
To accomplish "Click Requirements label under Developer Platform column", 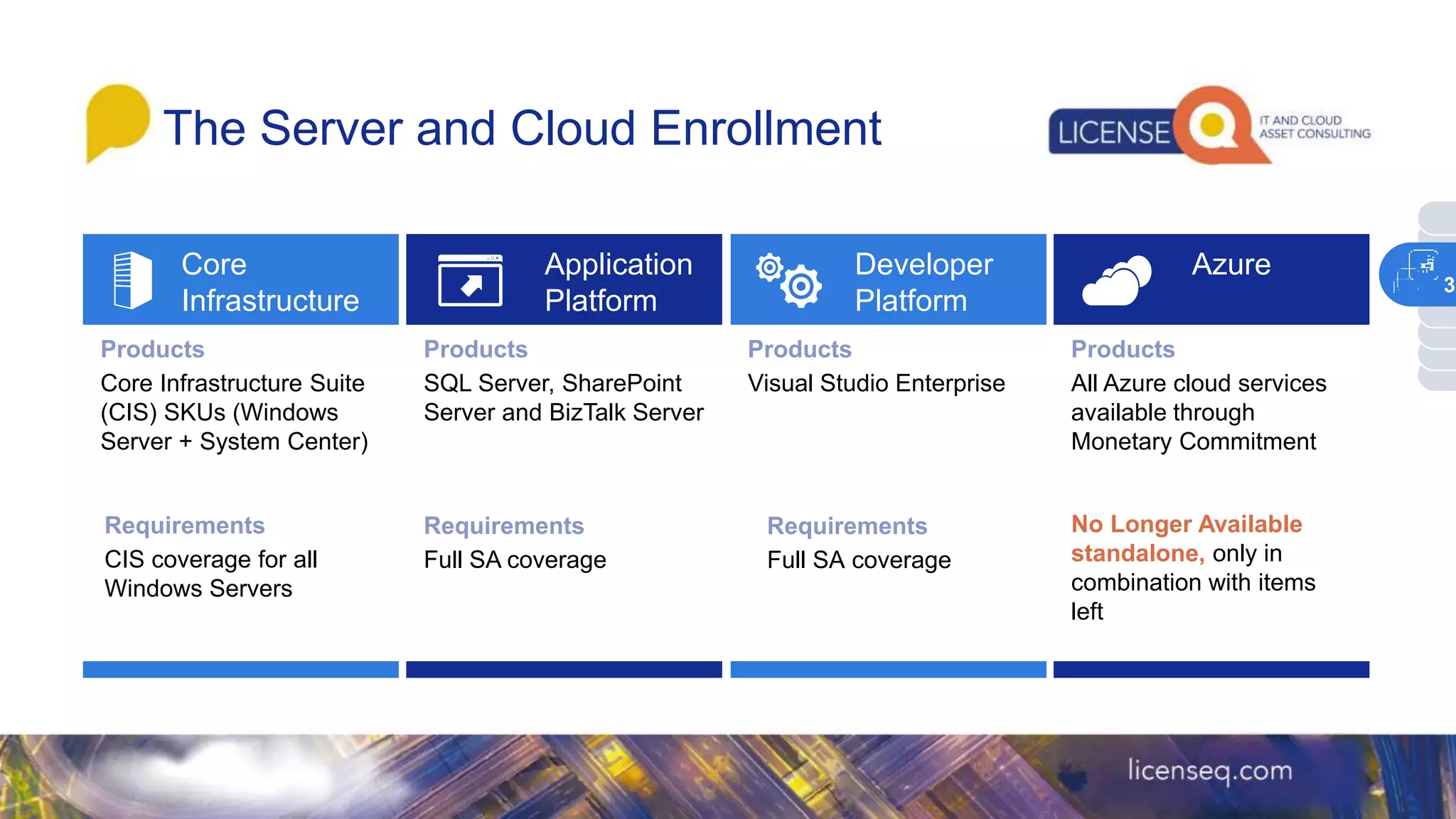I will click(847, 526).
